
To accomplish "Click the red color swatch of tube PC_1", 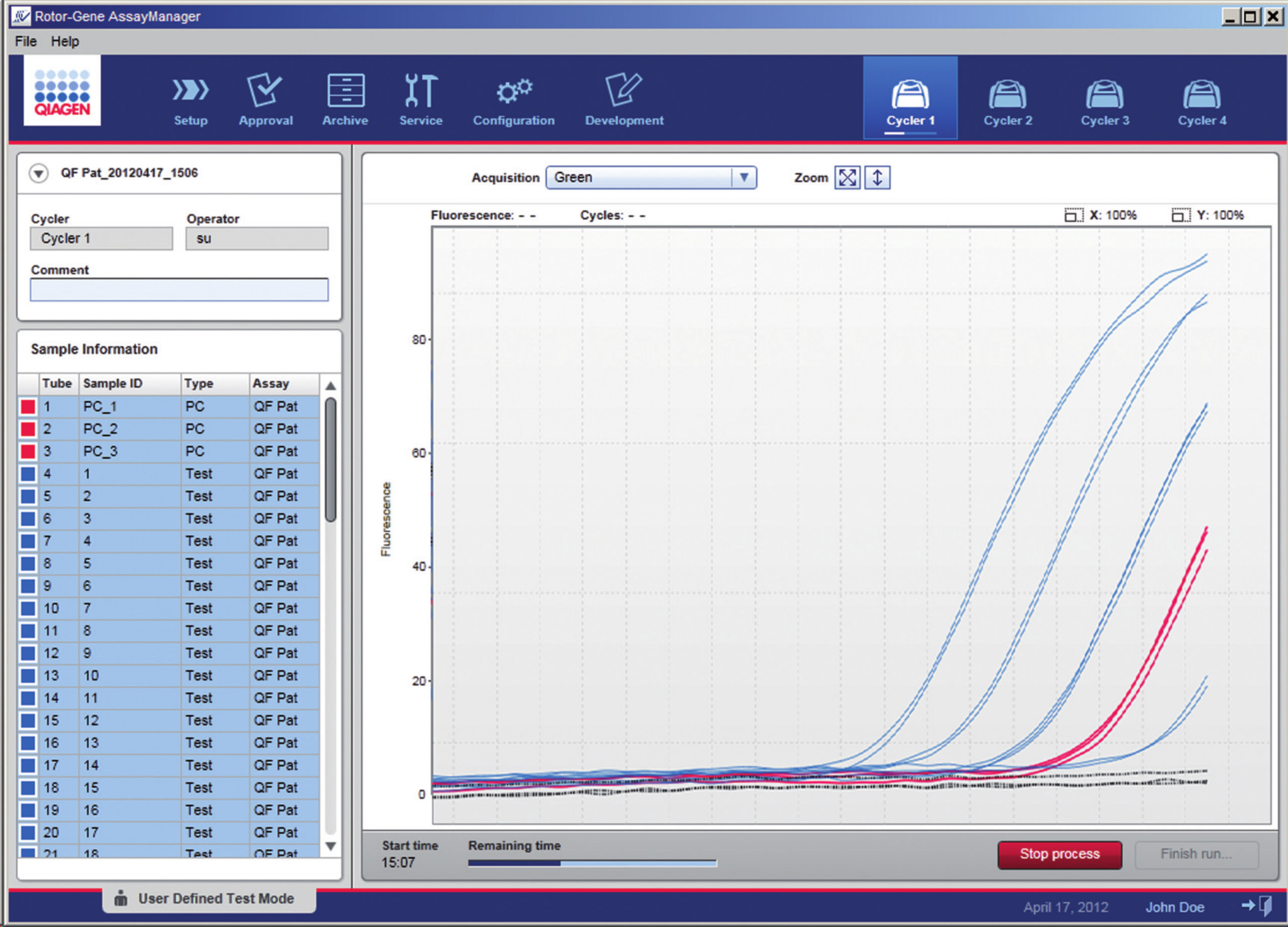I will (28, 407).
